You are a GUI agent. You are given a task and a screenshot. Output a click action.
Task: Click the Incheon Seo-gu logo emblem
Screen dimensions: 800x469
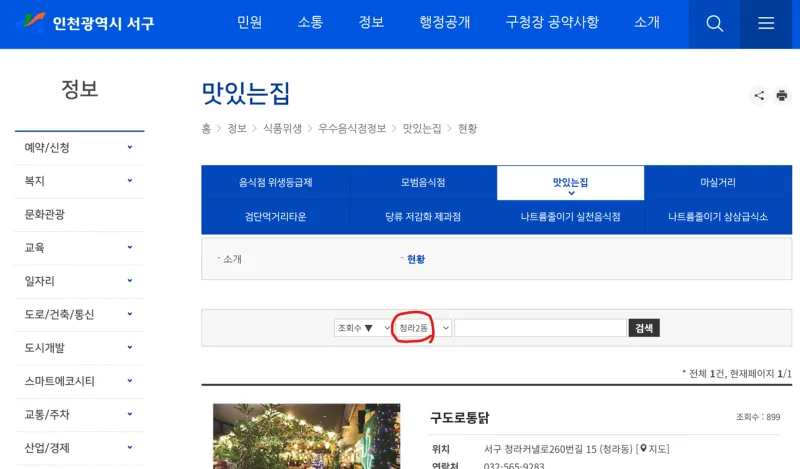33,22
